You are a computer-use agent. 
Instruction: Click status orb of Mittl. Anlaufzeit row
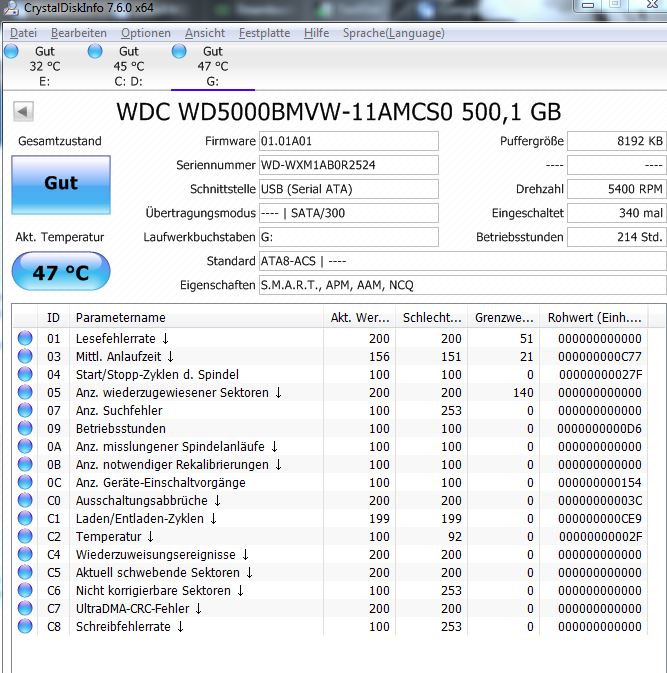(x=25, y=356)
